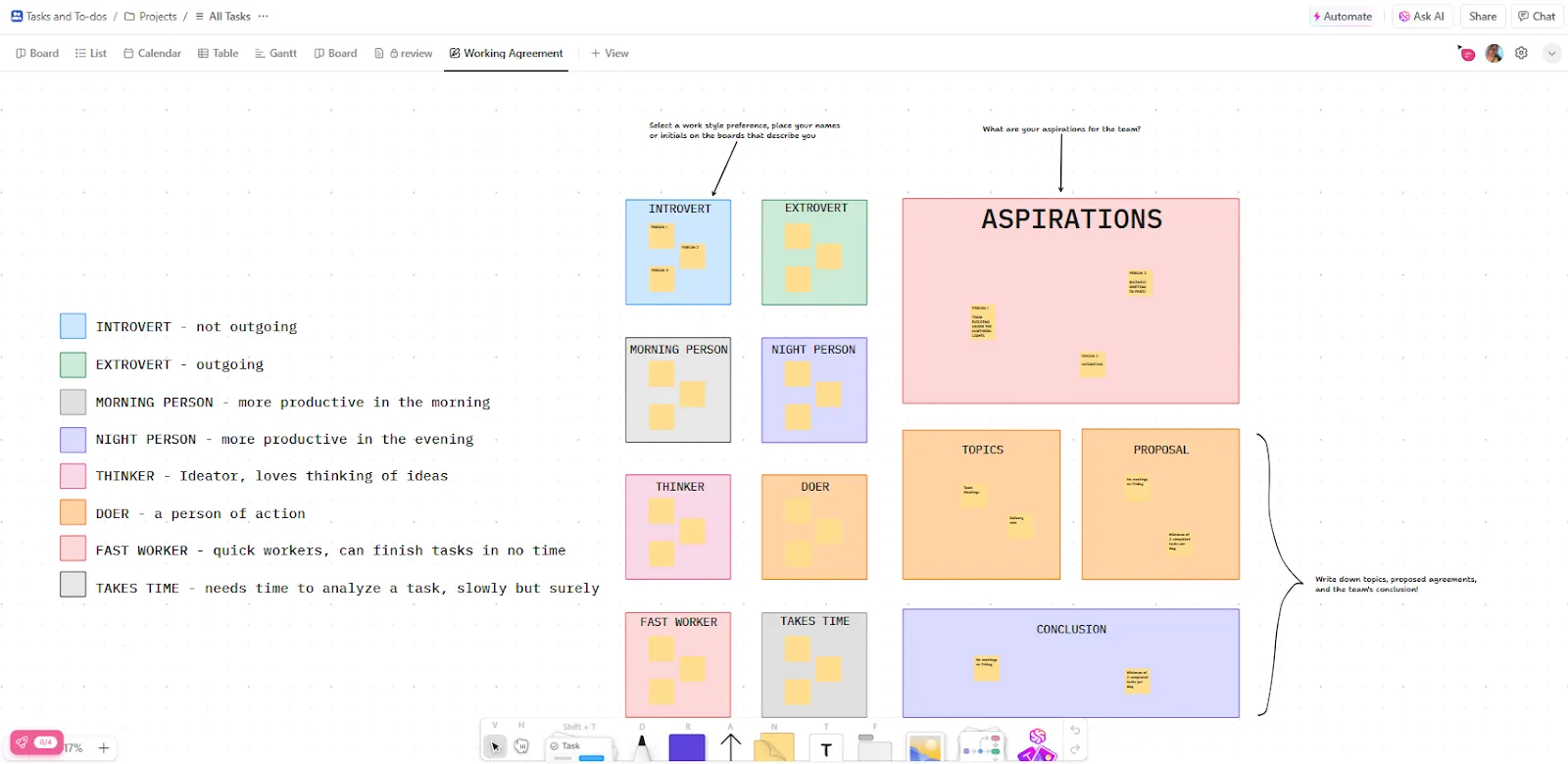This screenshot has width=1568, height=764.
Task: Select 'What are your aspirations for the team?' note
Action: click(1061, 129)
